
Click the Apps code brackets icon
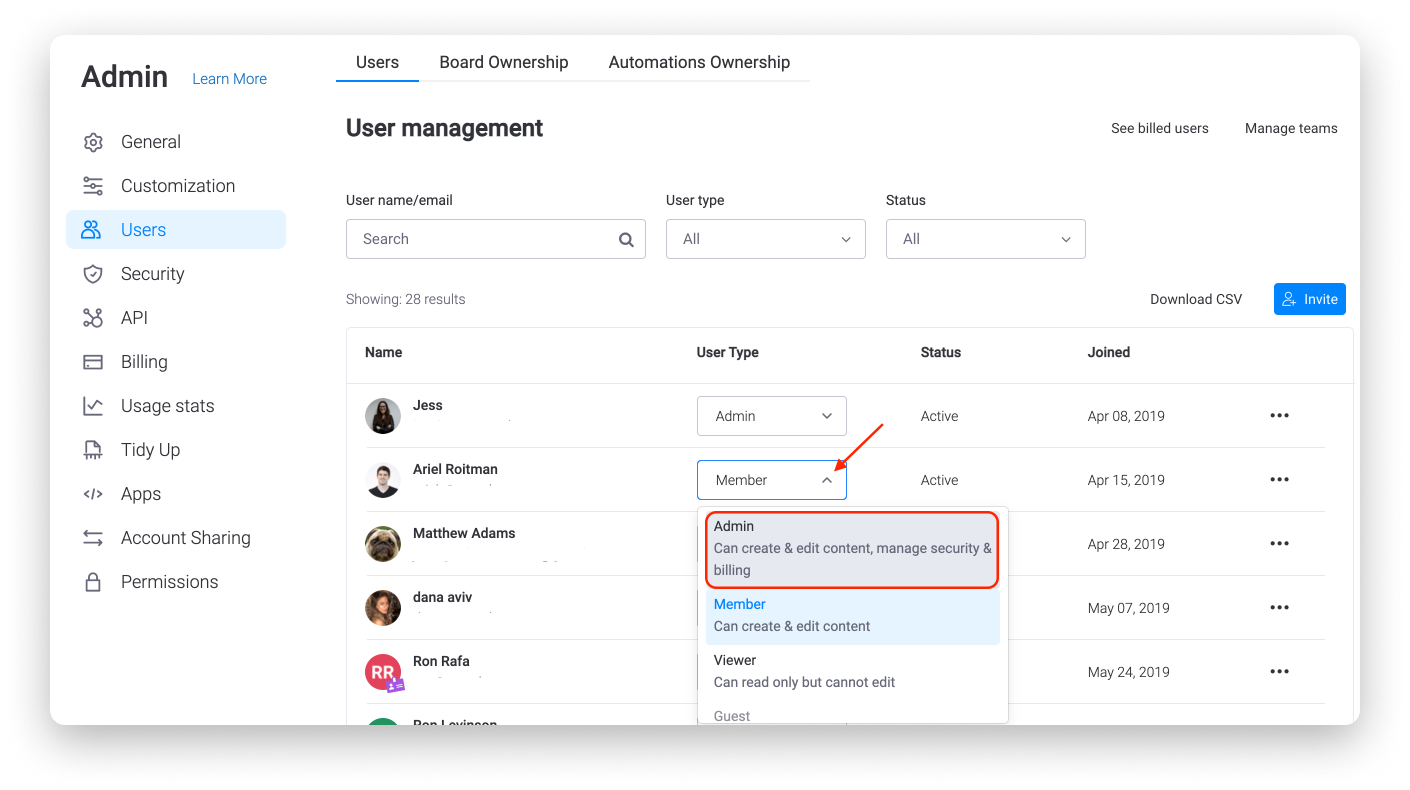[93, 494]
